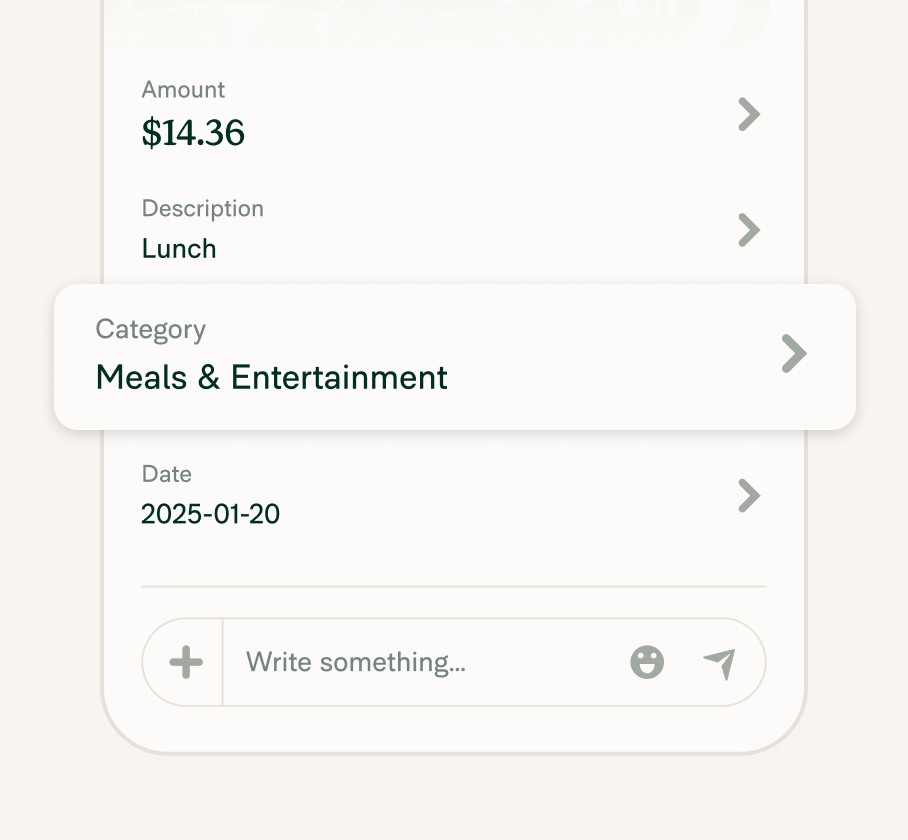The height and width of the screenshot is (840, 908).
Task: Expand the Amount row chevron
Action: pyautogui.click(x=749, y=115)
